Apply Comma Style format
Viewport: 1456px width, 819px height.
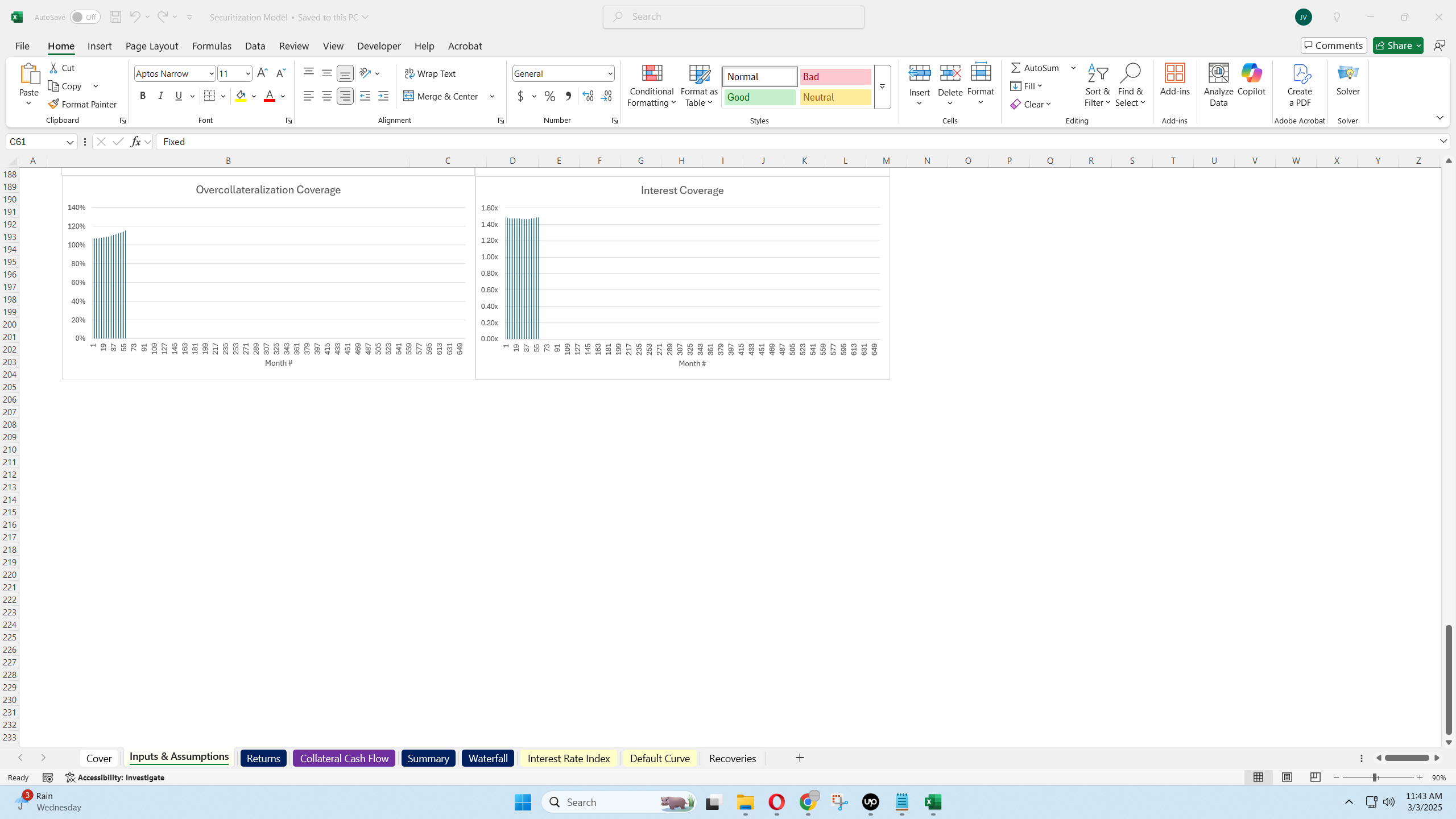point(568,96)
